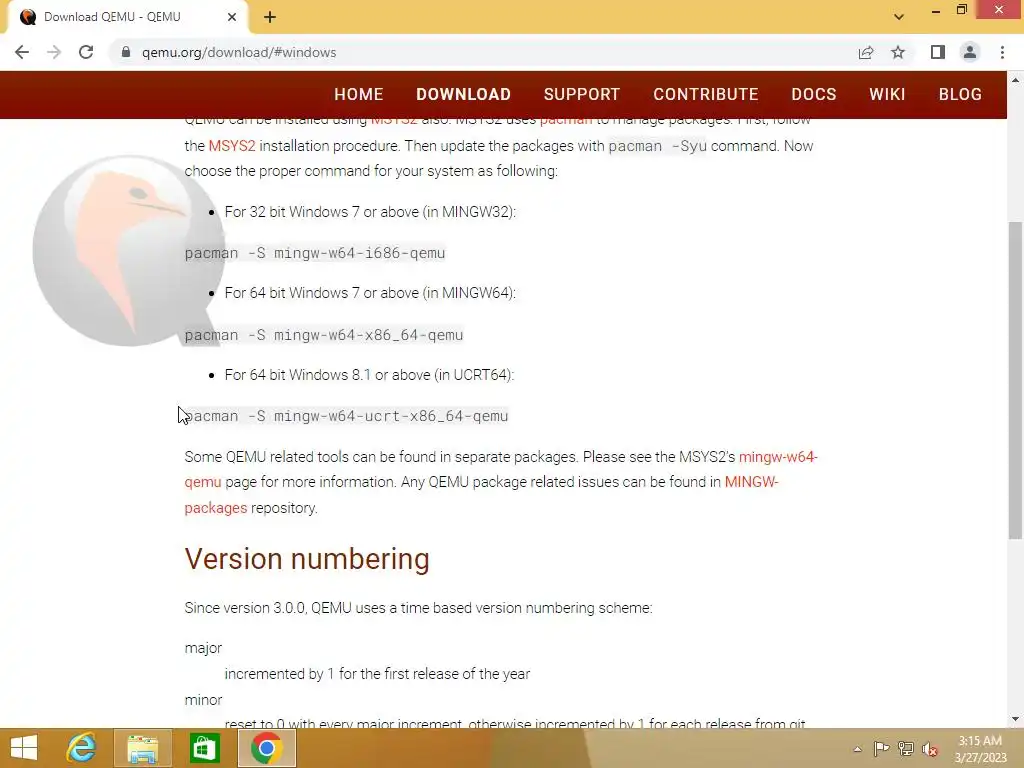Click the 'minor' definition term
Viewport: 1024px width, 768px height.
203,699
